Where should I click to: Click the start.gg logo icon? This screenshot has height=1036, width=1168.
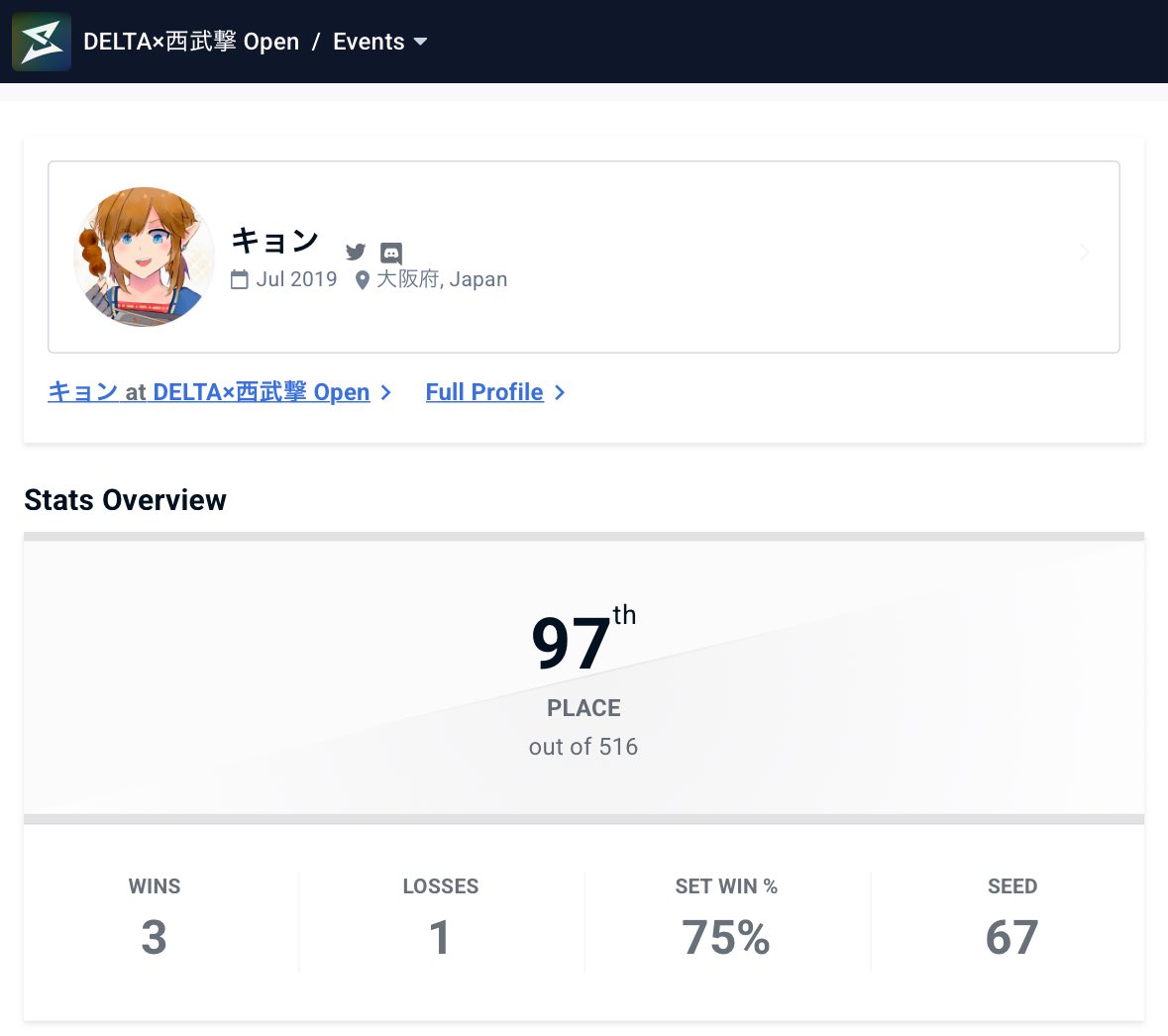pyautogui.click(x=41, y=41)
